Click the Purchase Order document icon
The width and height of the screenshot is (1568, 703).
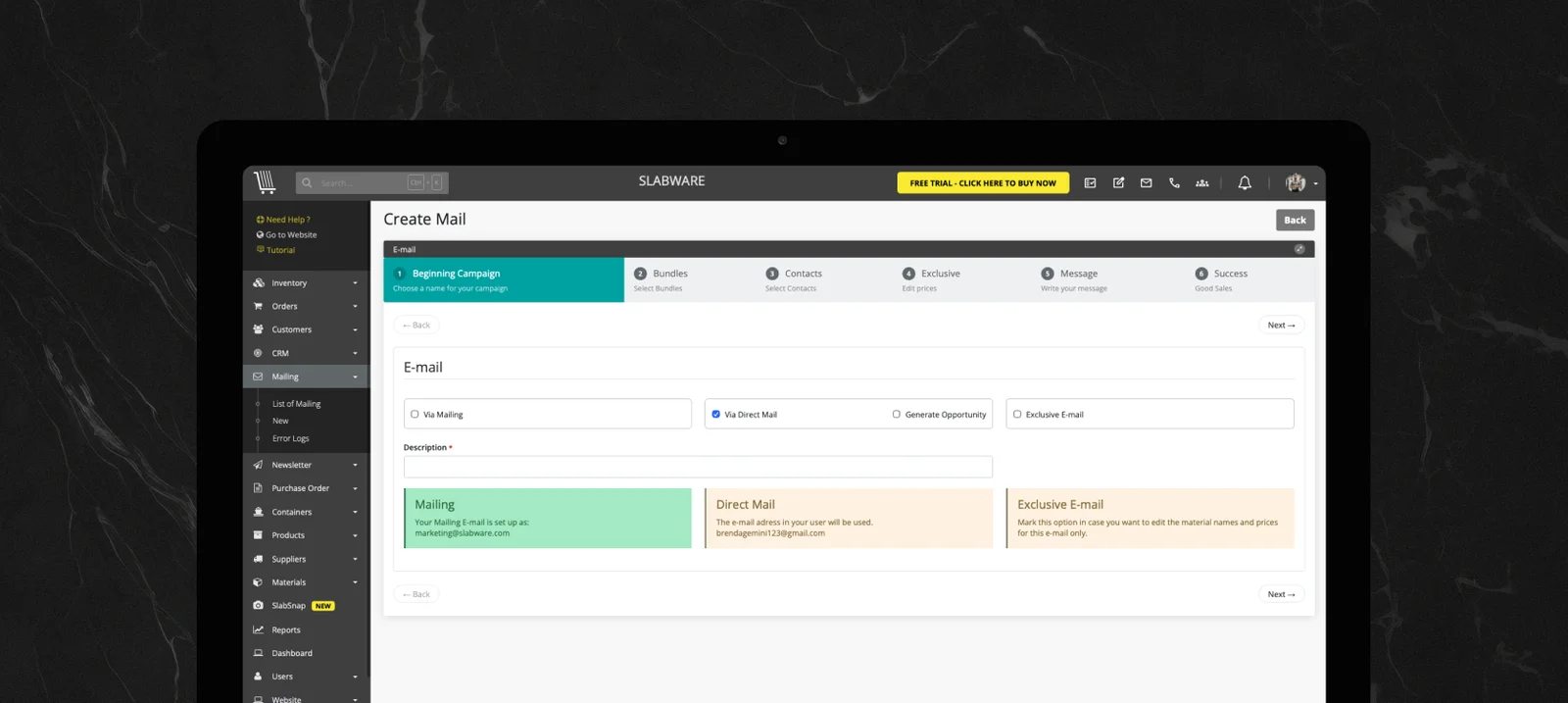258,488
